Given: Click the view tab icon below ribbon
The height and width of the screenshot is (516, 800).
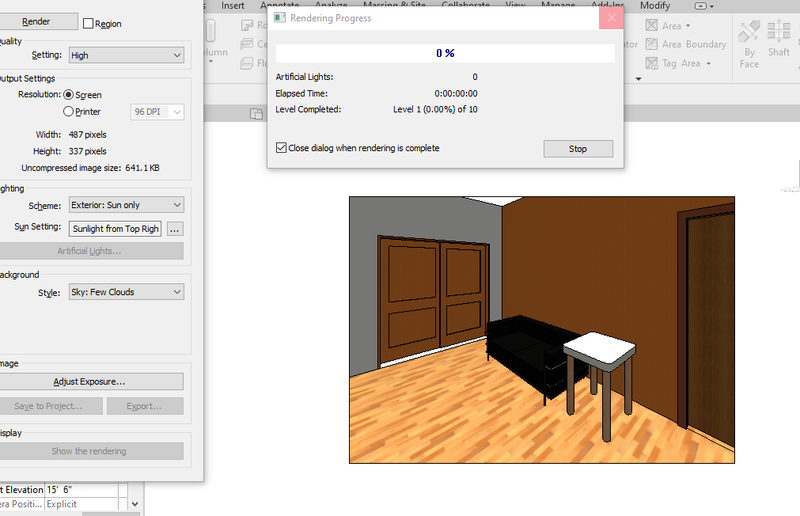Looking at the screenshot, I should (x=257, y=114).
